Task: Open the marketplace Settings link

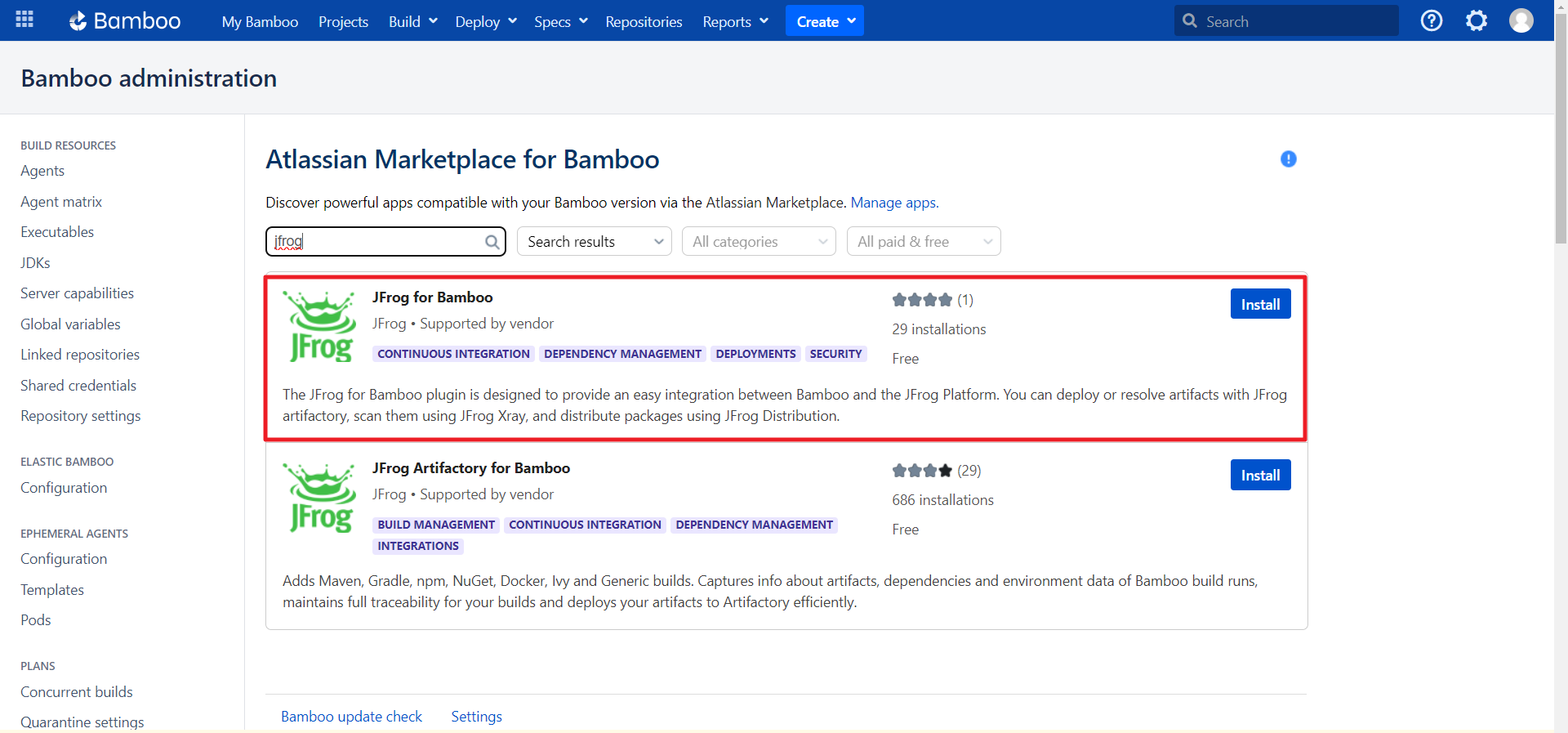Action: point(477,717)
